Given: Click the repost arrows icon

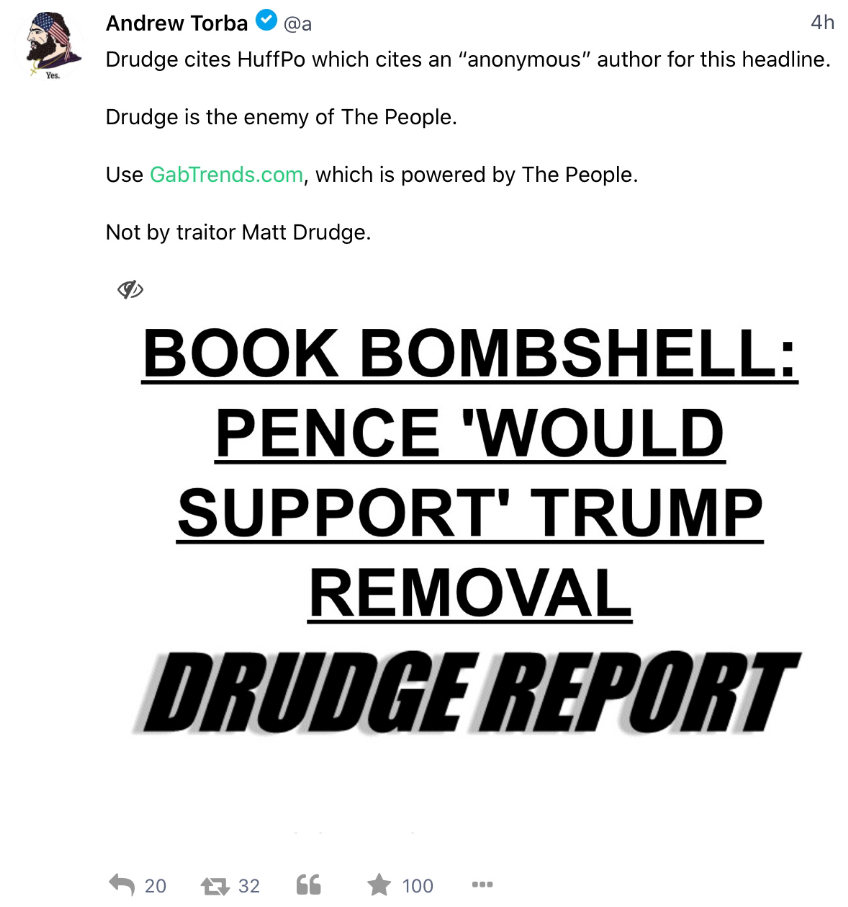Looking at the screenshot, I should click(215, 886).
